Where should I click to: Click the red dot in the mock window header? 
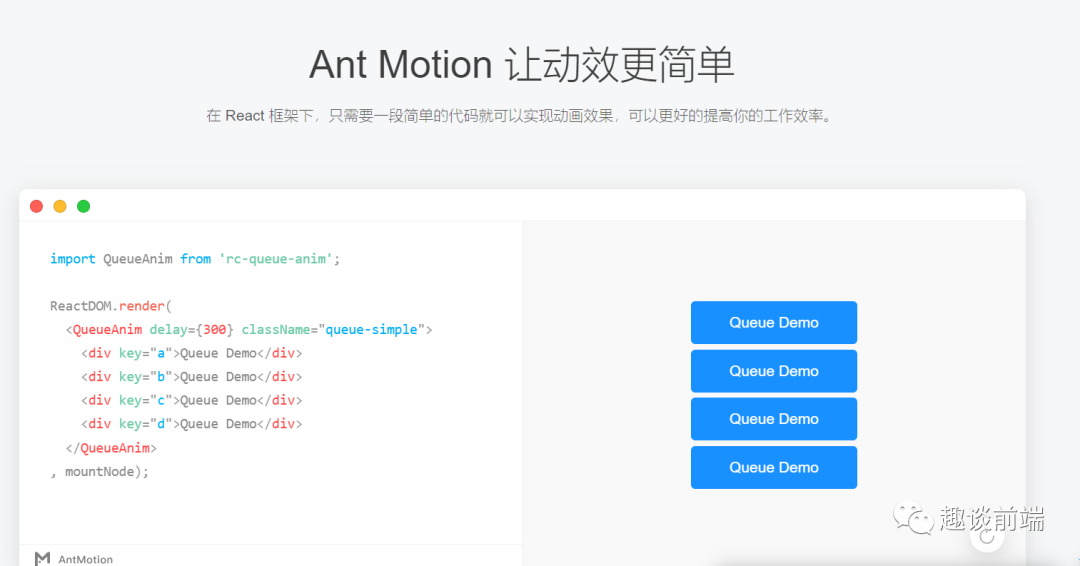point(37,207)
